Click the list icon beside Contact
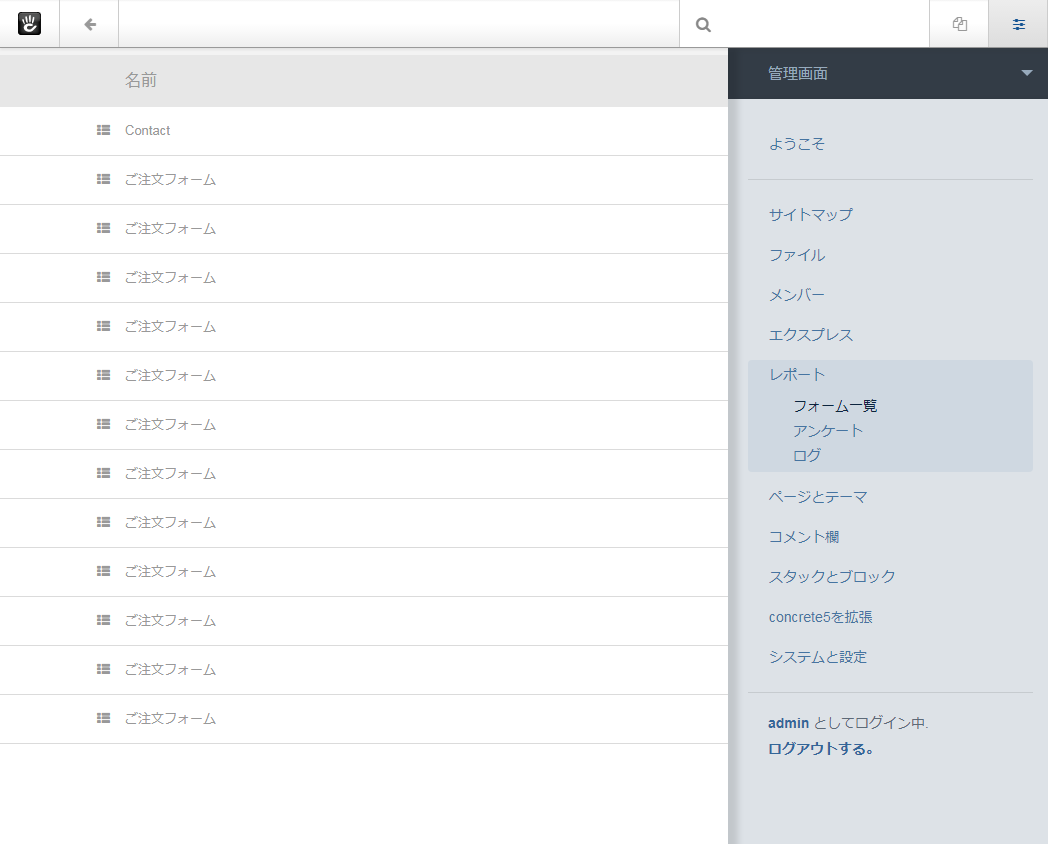The image size is (1048, 844). [104, 130]
